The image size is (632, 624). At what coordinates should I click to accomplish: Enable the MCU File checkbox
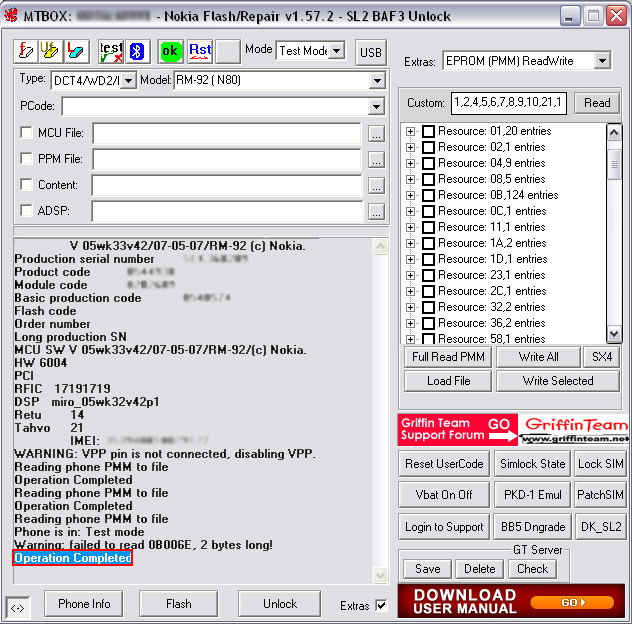click(26, 133)
